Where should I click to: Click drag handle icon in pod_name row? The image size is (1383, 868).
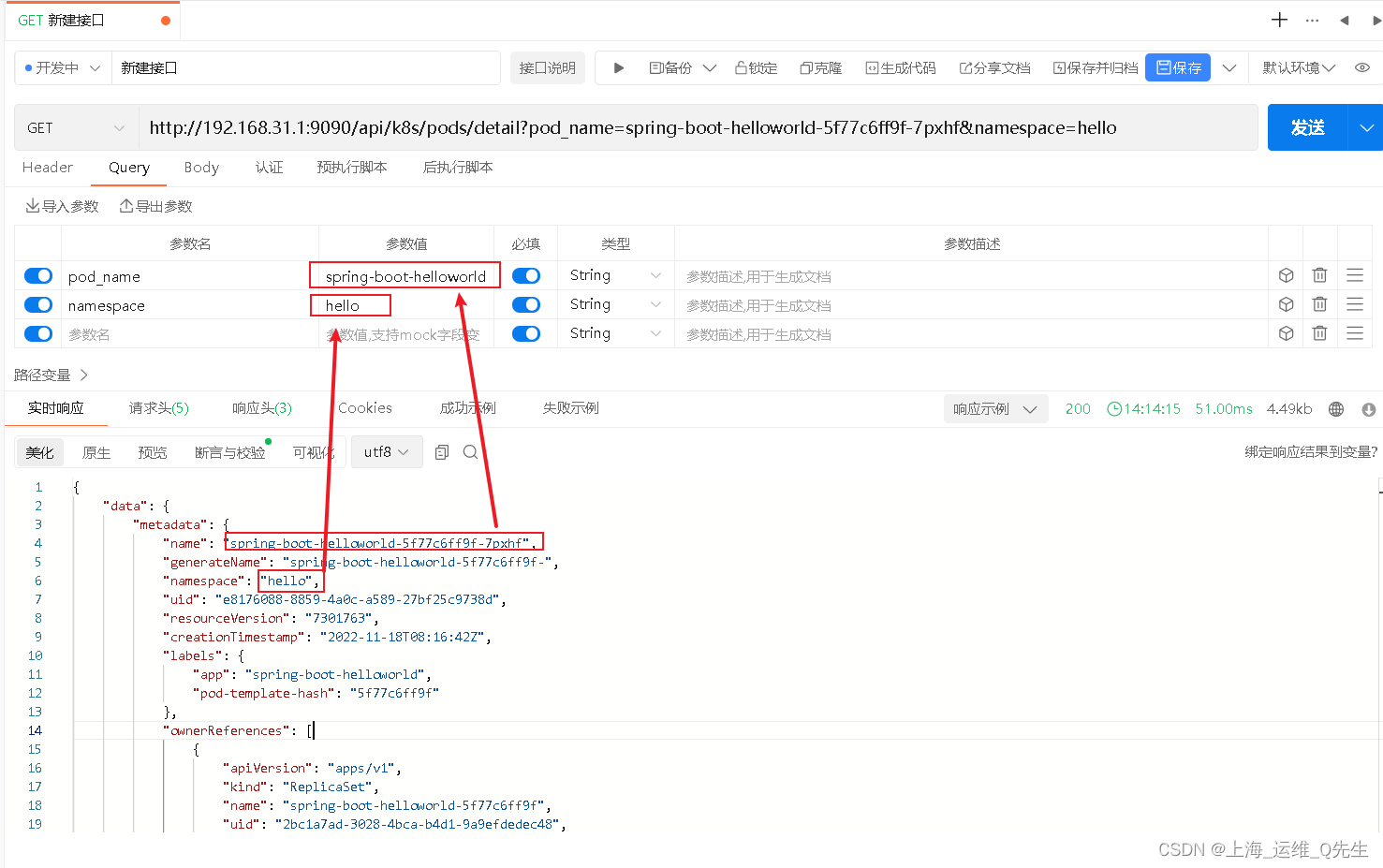tap(1355, 275)
